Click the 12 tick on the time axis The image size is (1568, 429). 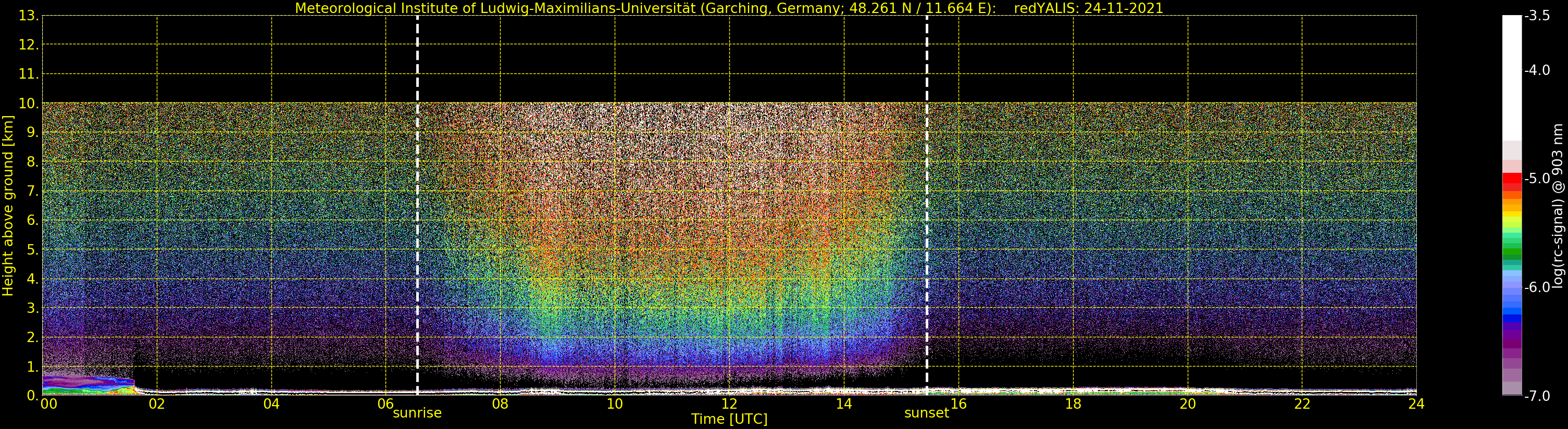[729, 404]
